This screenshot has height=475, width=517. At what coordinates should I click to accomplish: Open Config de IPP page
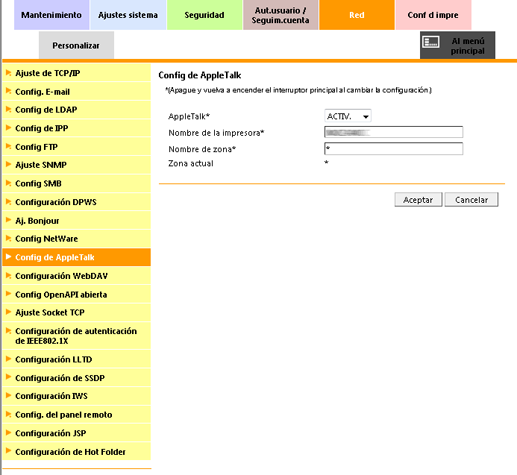click(76, 128)
